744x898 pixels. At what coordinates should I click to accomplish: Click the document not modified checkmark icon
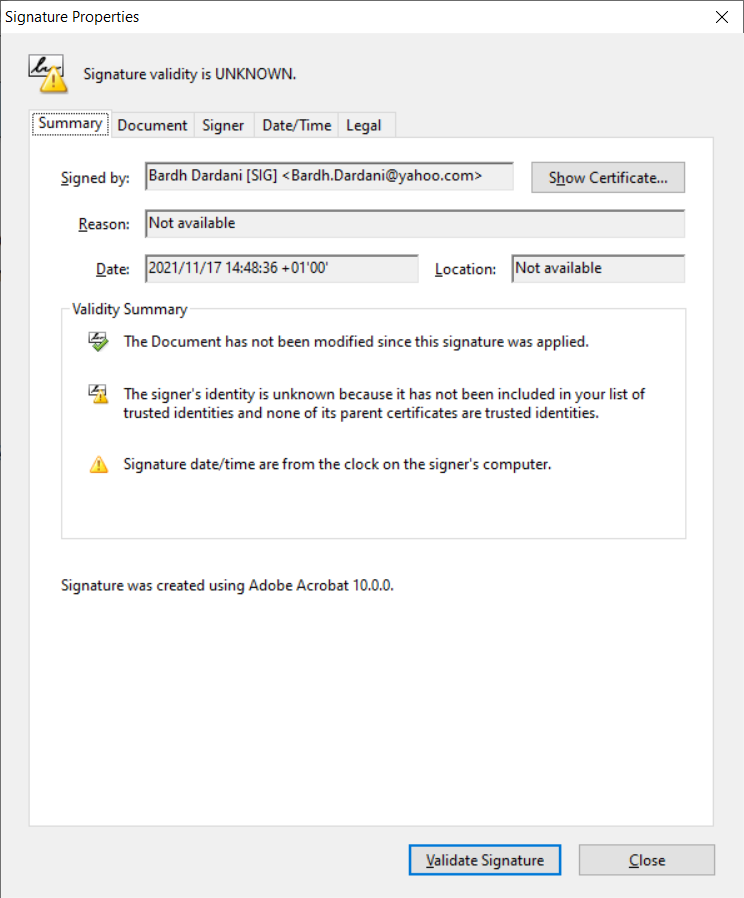[99, 341]
